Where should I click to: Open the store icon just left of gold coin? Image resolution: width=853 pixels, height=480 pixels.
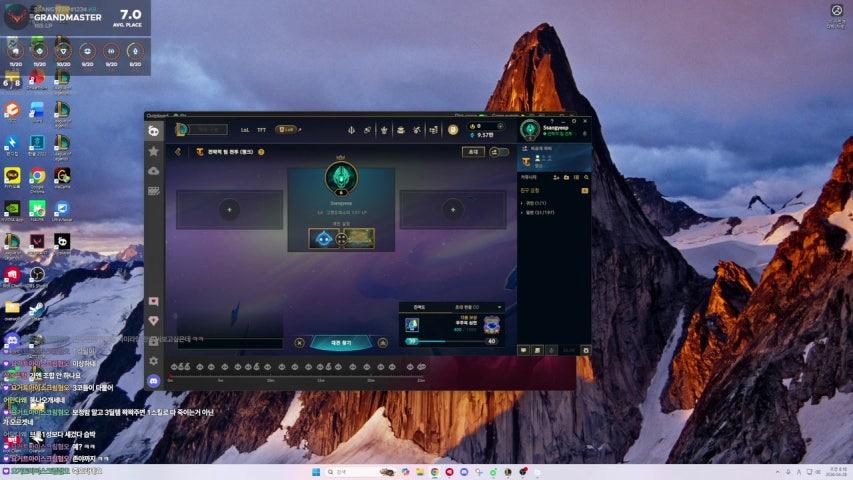pos(434,130)
